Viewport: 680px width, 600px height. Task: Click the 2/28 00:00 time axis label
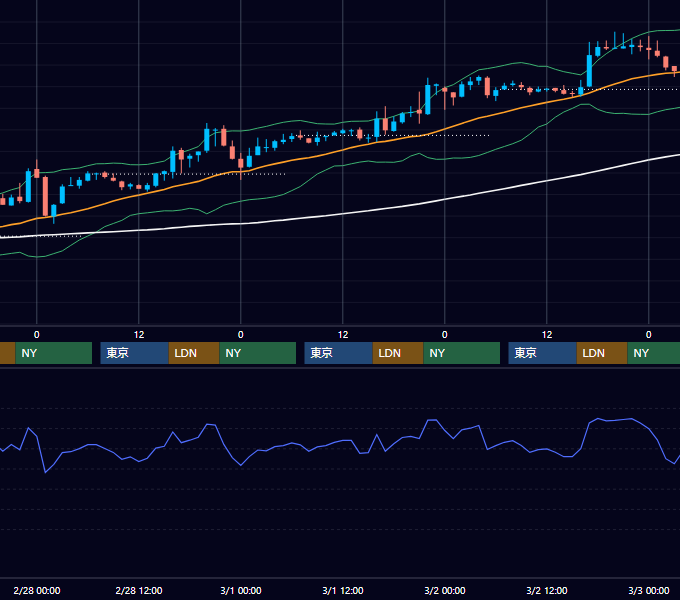tap(37, 590)
